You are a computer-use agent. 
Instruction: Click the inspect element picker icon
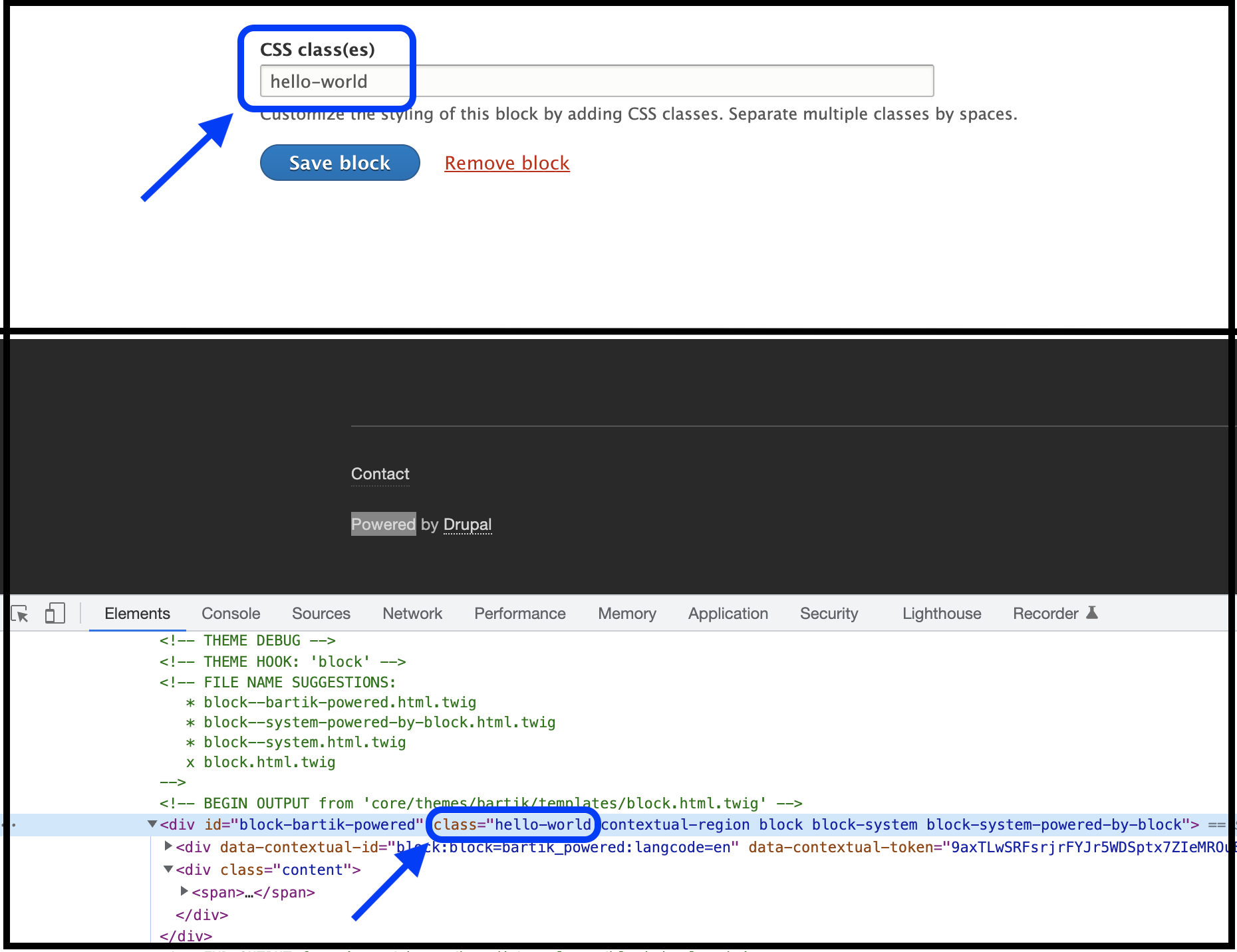click(x=20, y=614)
